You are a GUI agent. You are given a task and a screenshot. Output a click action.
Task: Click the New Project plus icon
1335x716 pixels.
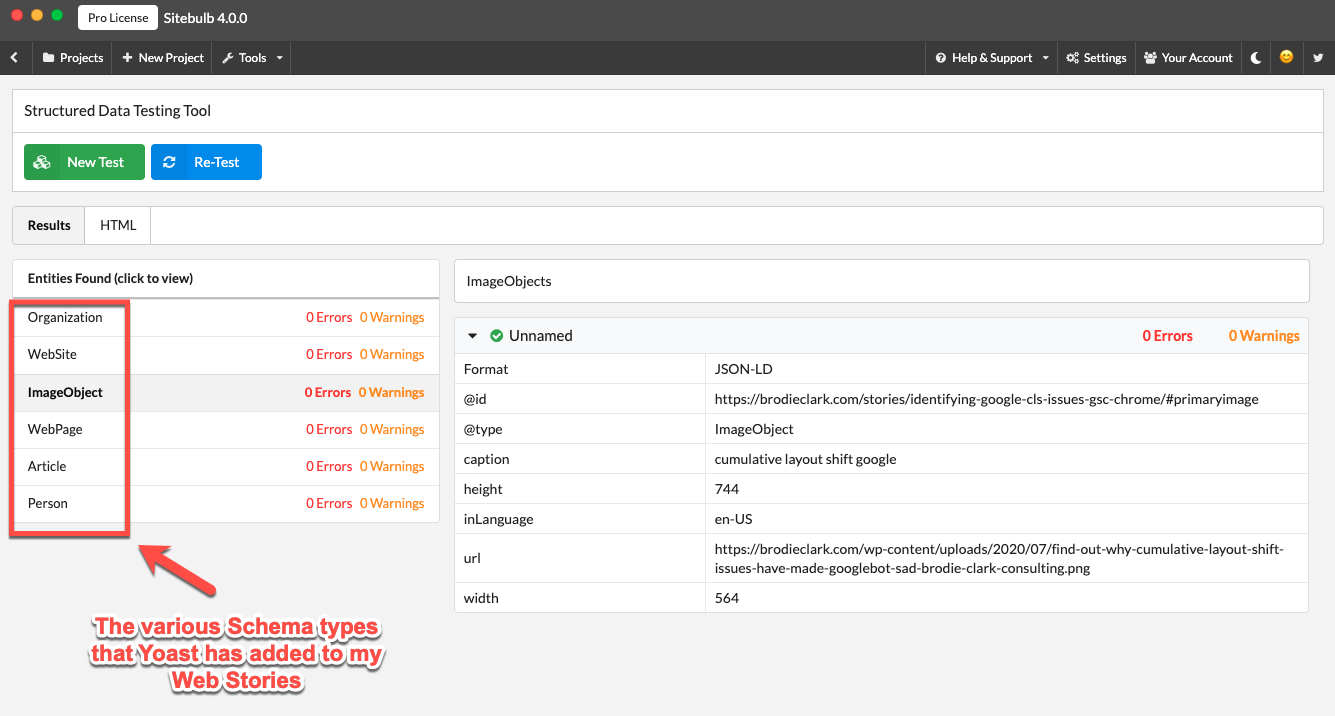click(x=125, y=57)
